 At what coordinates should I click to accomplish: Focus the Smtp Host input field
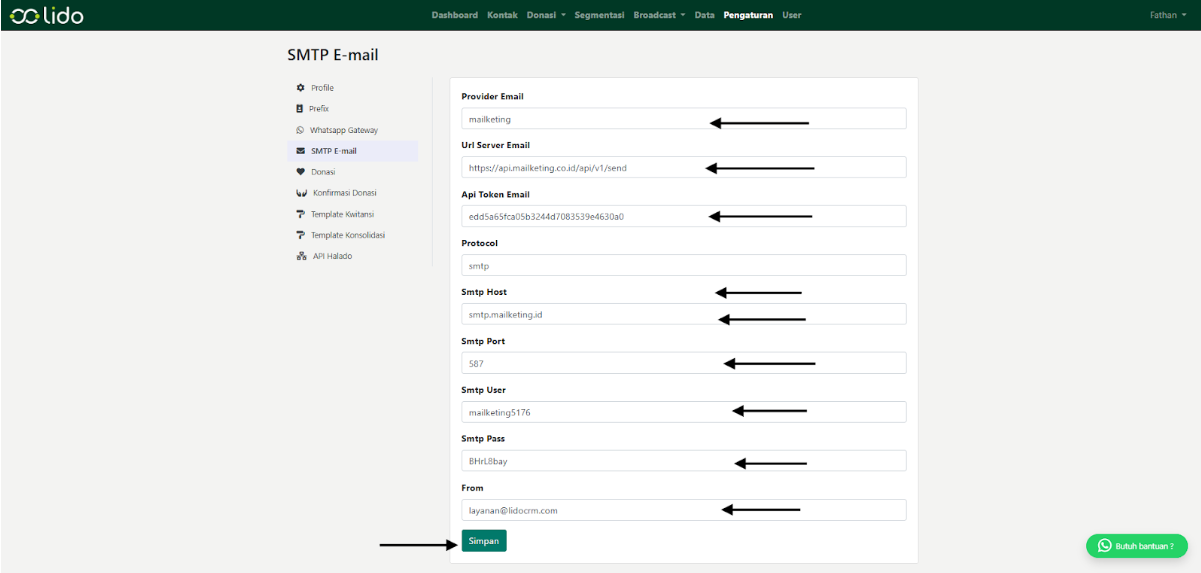coord(683,314)
